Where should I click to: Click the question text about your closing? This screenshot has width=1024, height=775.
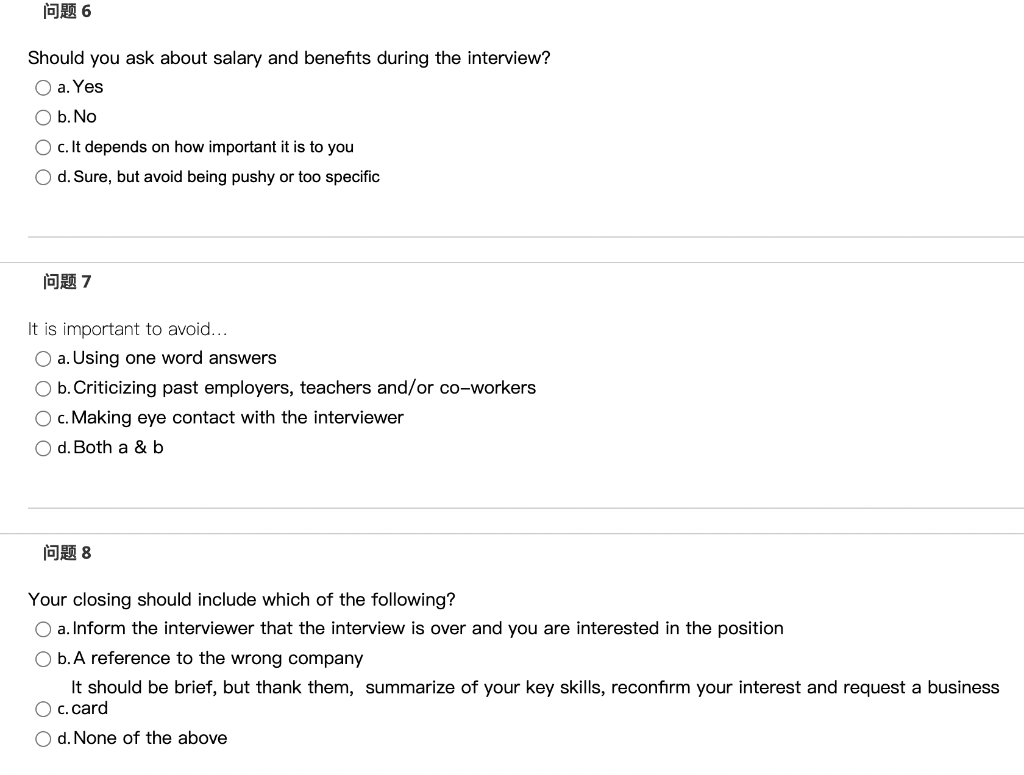tap(242, 600)
